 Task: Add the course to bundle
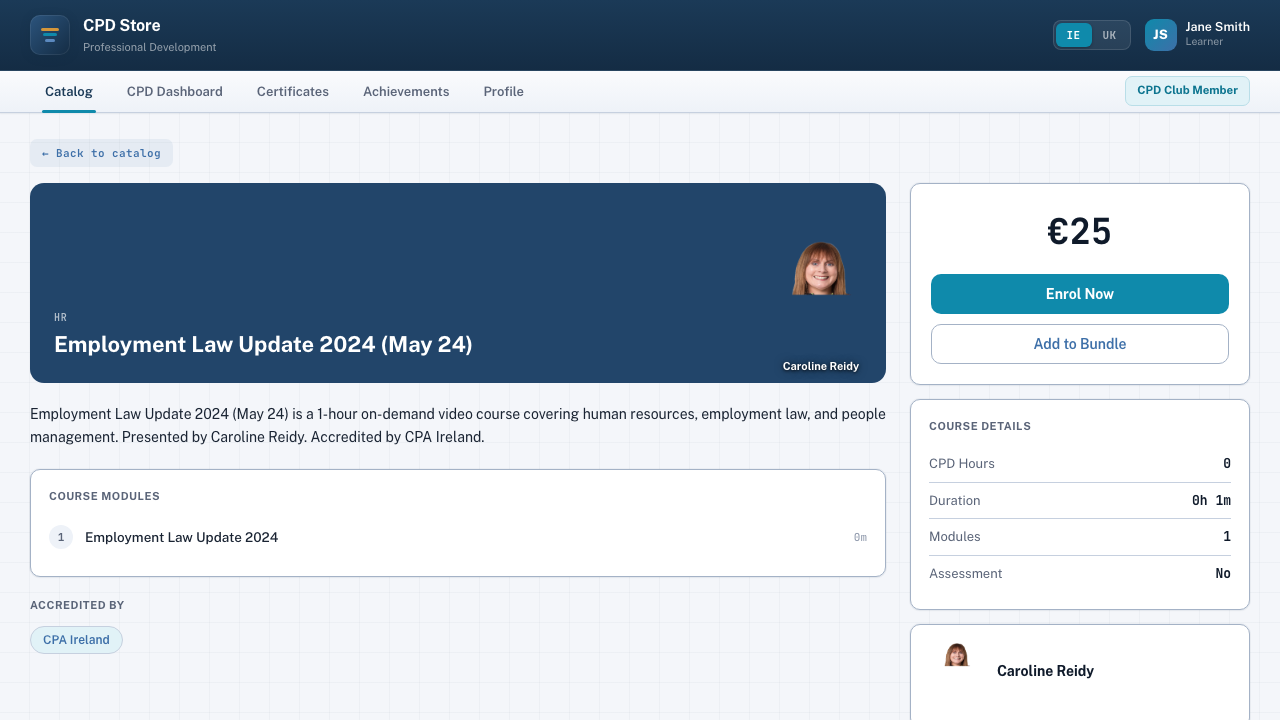[x=1080, y=344]
